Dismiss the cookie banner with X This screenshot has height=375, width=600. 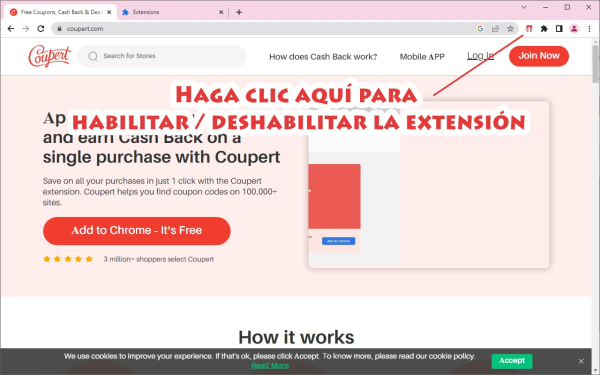coord(581,361)
